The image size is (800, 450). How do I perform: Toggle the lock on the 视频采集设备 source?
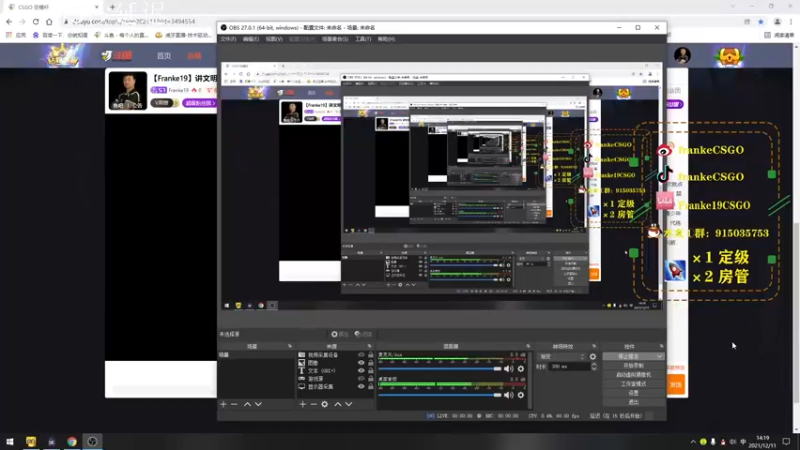[x=370, y=355]
